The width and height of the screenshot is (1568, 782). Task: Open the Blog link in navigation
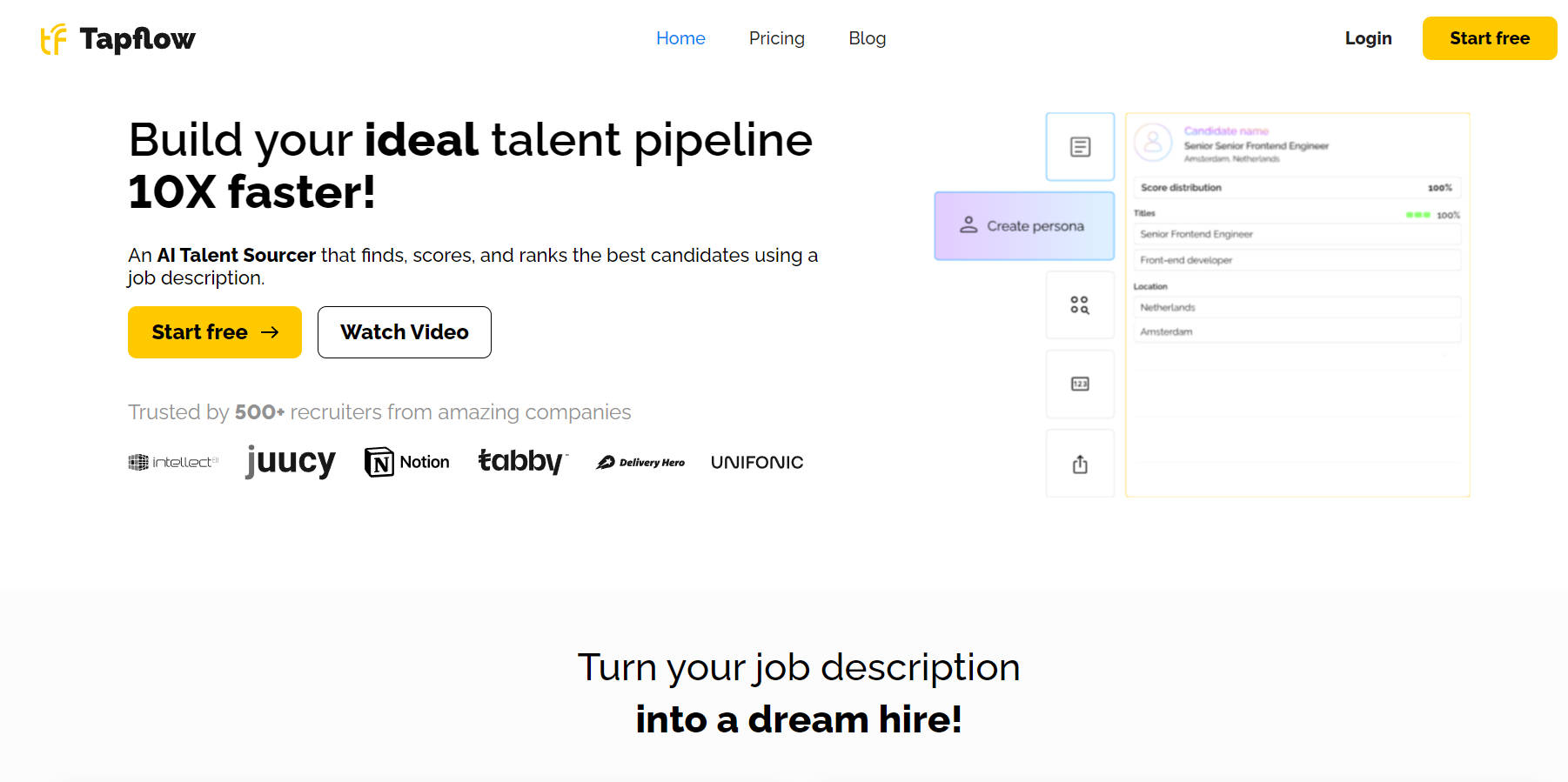click(x=867, y=38)
